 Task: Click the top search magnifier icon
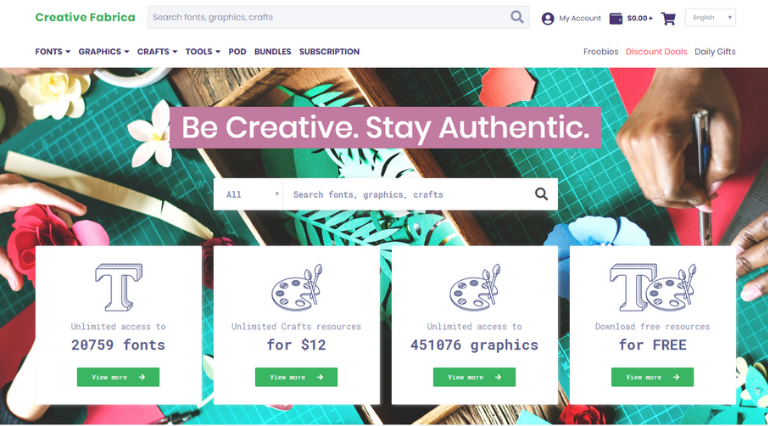coord(517,17)
